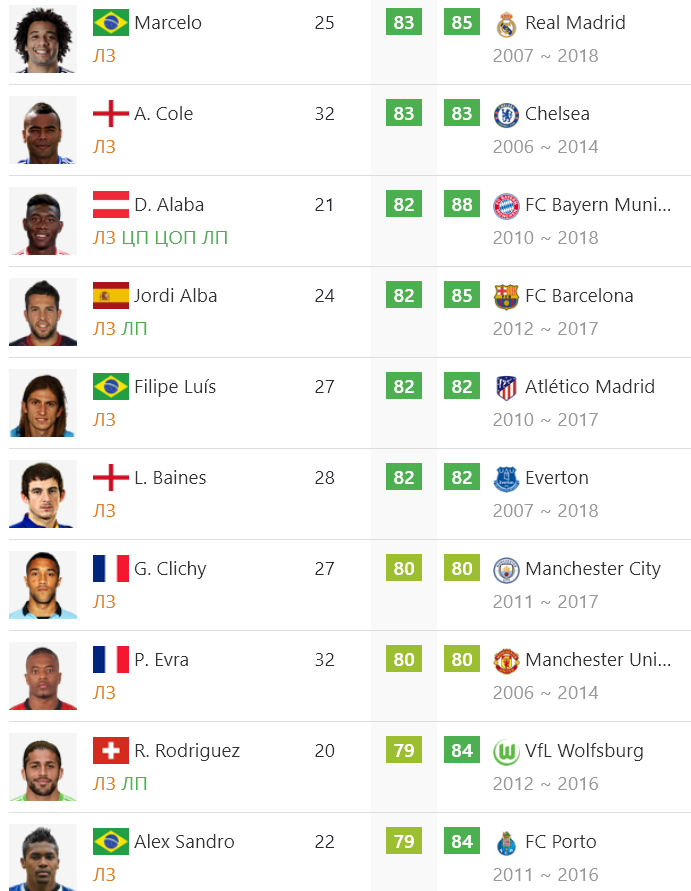
Task: Click the Manchester City crest icon
Action: (506, 571)
